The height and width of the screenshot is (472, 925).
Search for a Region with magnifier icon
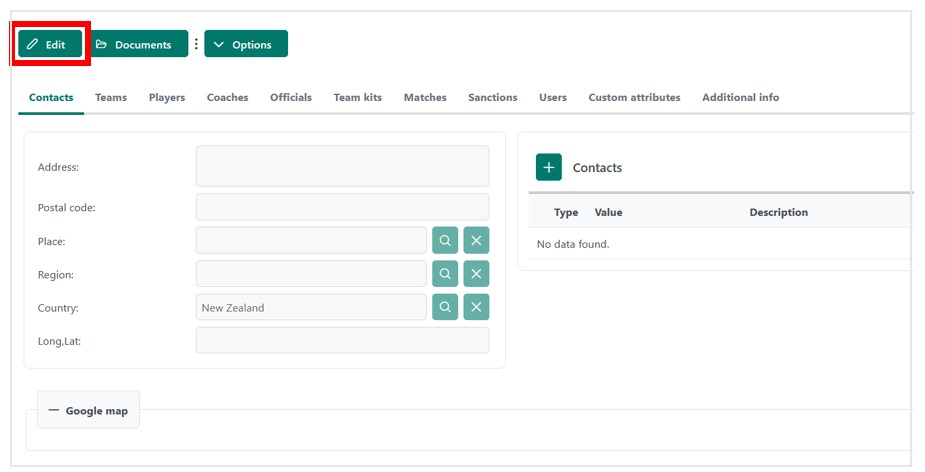(x=445, y=274)
